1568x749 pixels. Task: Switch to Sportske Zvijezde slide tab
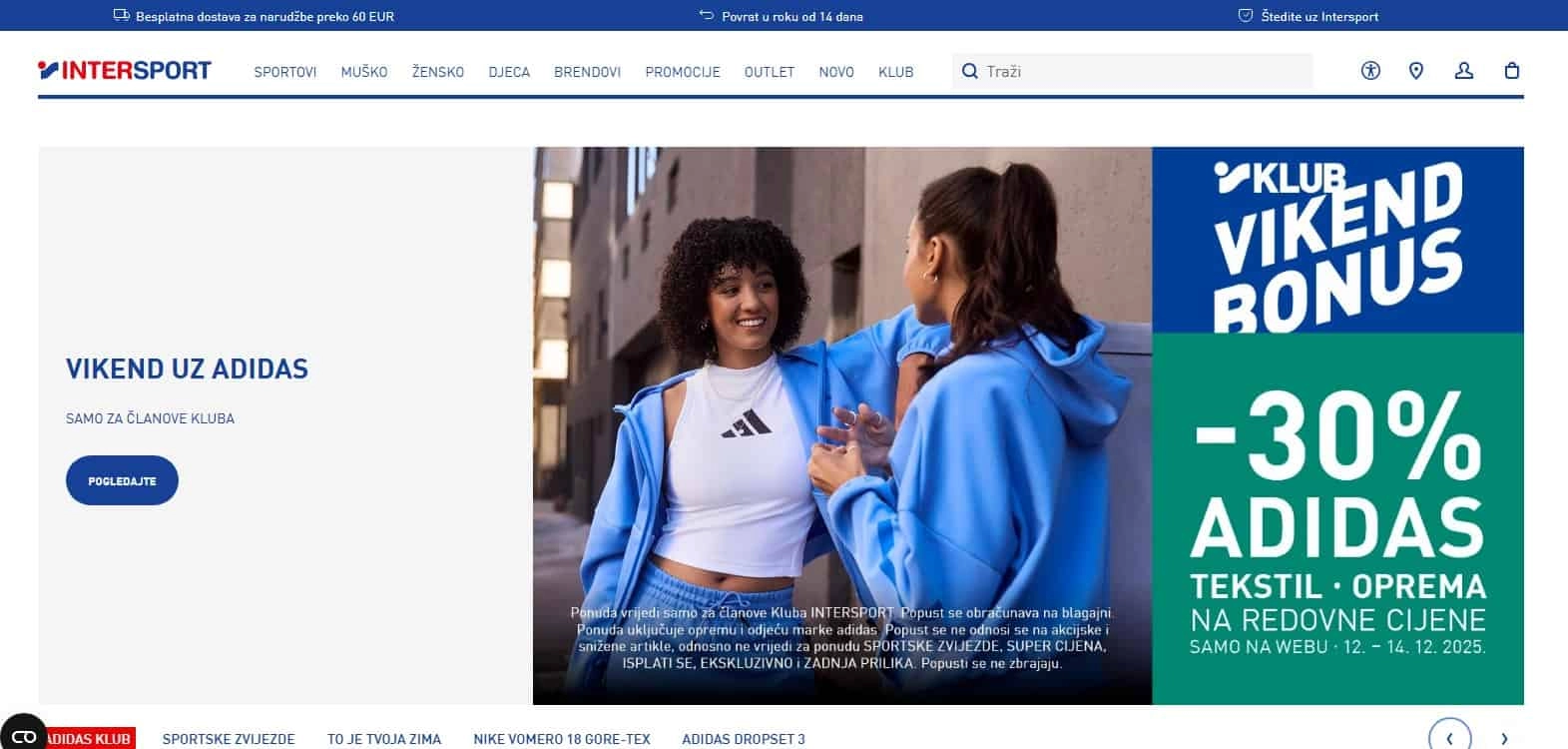pos(229,739)
